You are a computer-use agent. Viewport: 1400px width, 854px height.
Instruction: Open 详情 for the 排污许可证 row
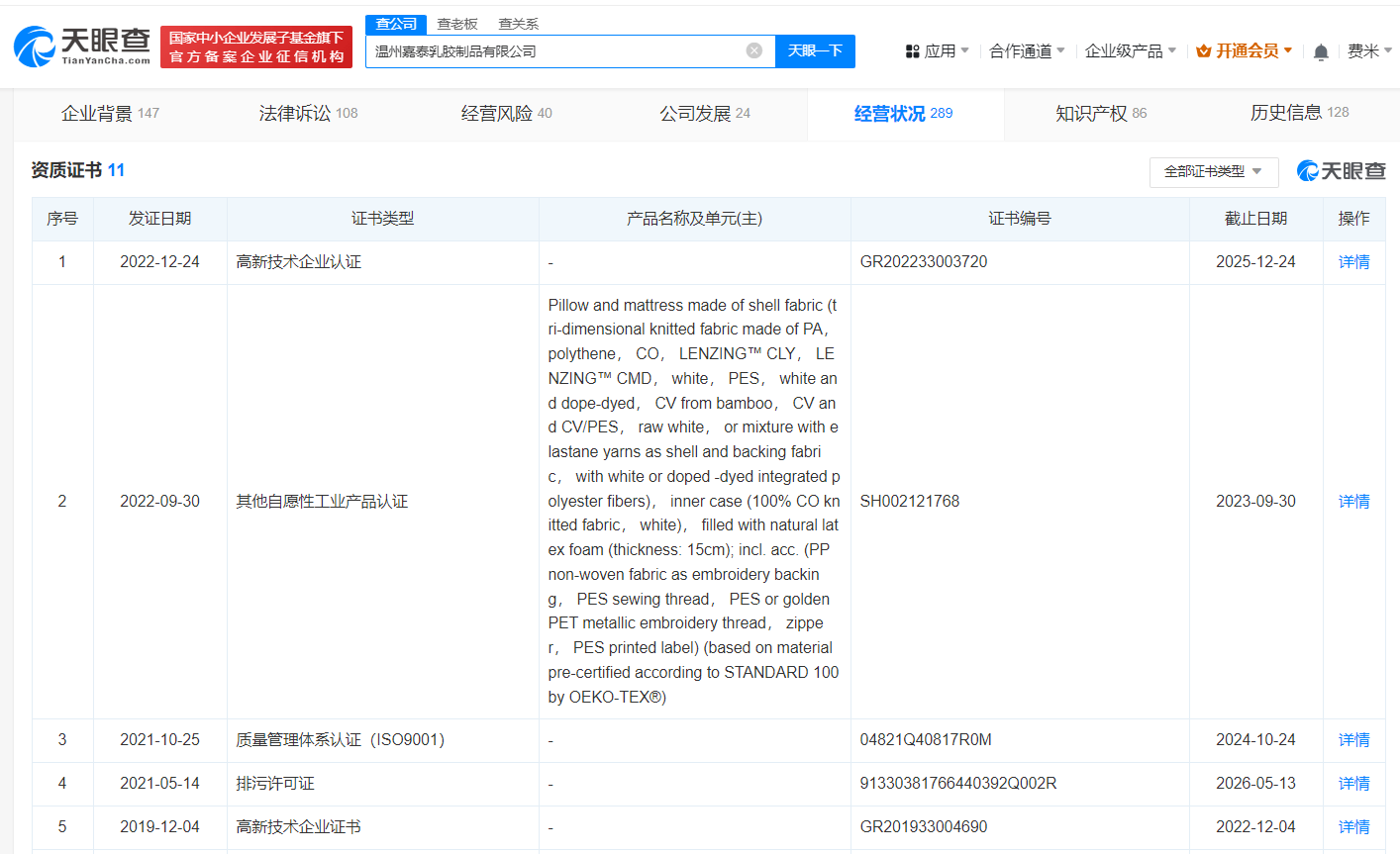[1353, 784]
